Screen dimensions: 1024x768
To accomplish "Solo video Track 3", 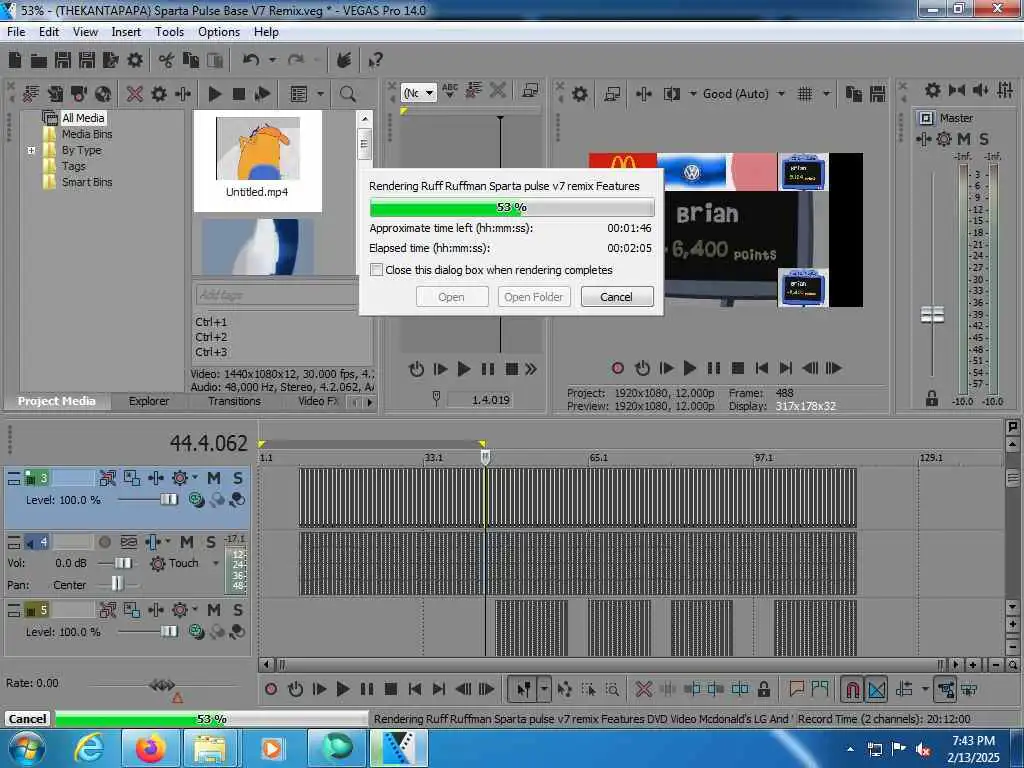I will tap(238, 479).
